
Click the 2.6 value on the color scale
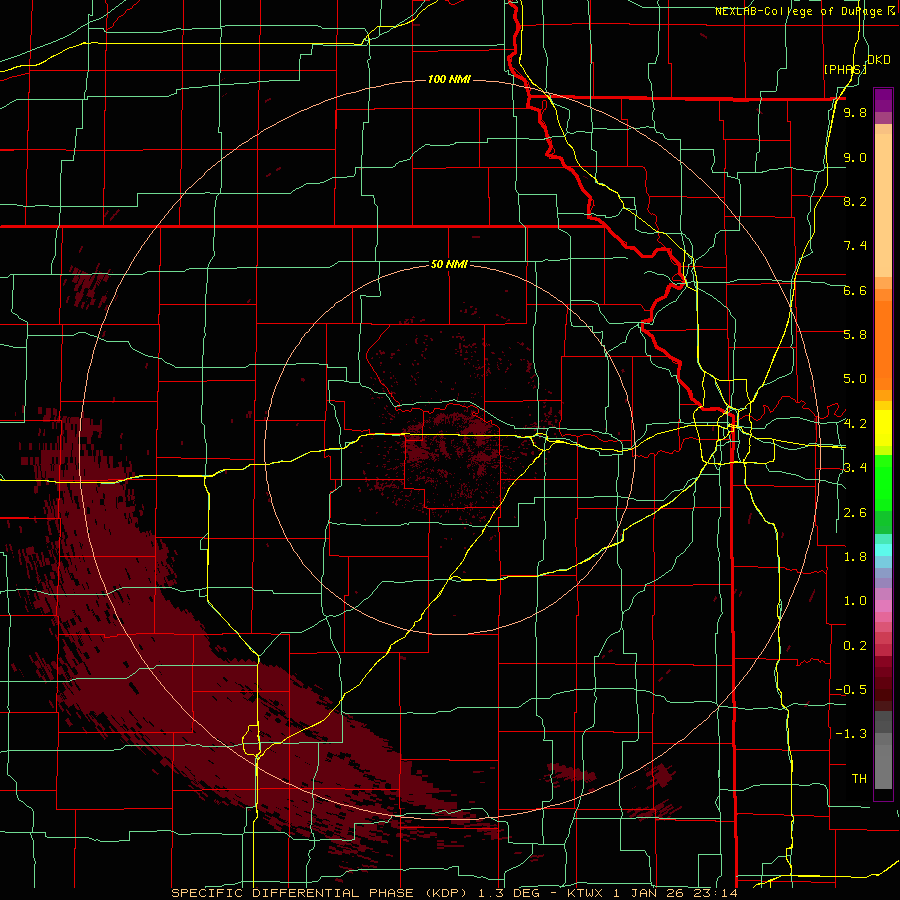(855, 513)
